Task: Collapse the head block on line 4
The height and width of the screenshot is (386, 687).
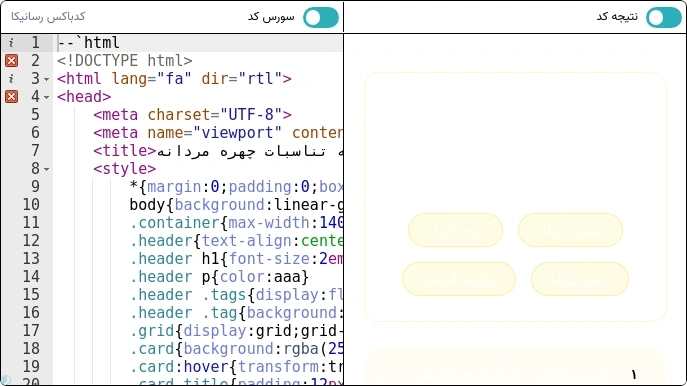Action: (46, 97)
